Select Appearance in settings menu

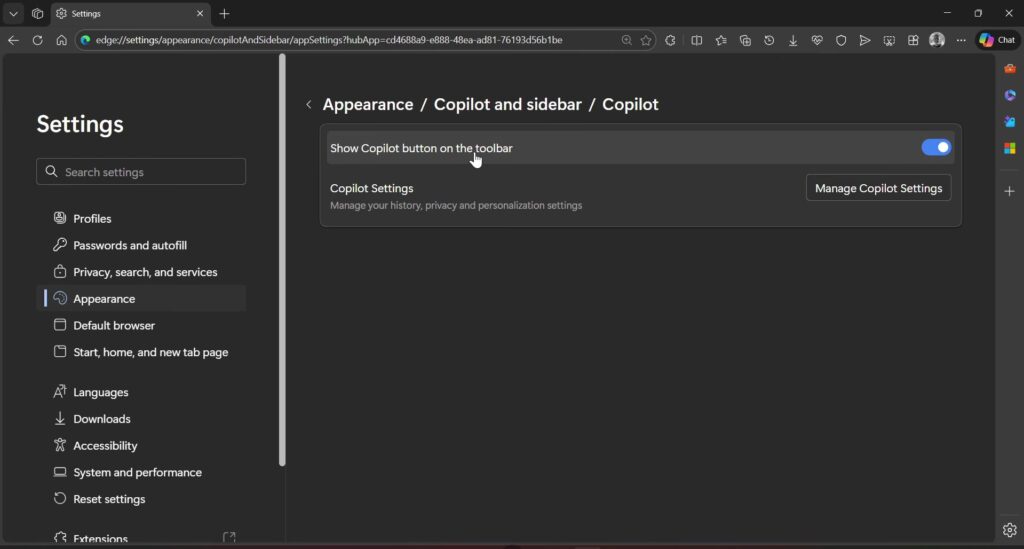142,299
